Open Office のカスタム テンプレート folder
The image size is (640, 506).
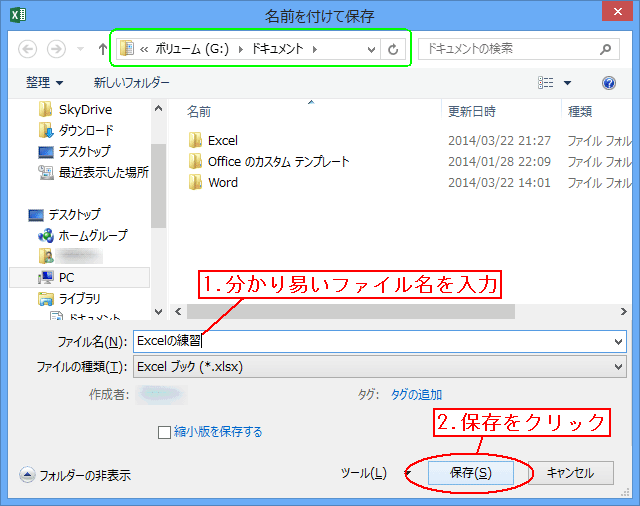[x=278, y=162]
